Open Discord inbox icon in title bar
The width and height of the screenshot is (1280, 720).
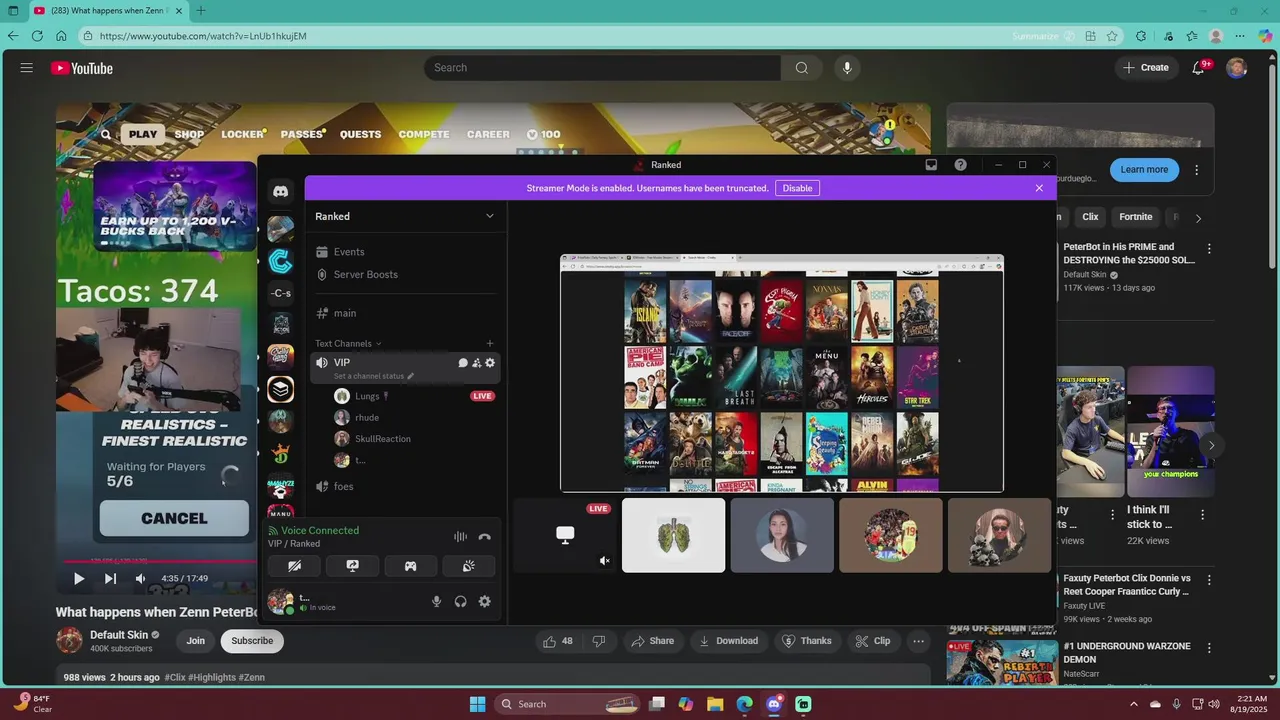coord(931,165)
